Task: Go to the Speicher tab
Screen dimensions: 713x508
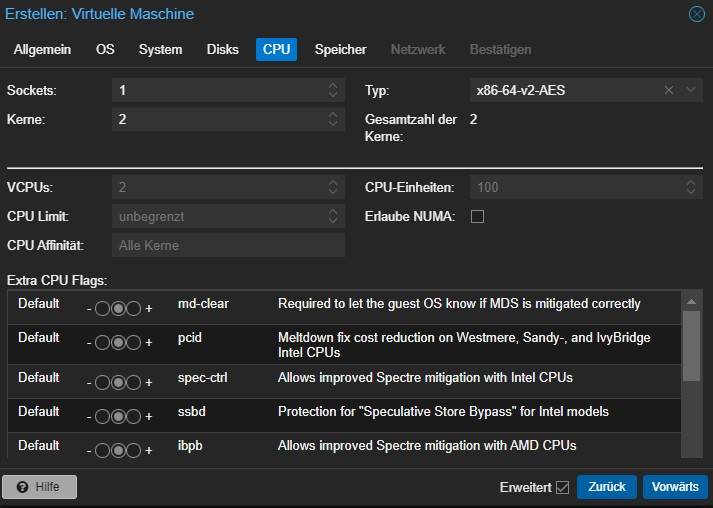Action: (340, 49)
